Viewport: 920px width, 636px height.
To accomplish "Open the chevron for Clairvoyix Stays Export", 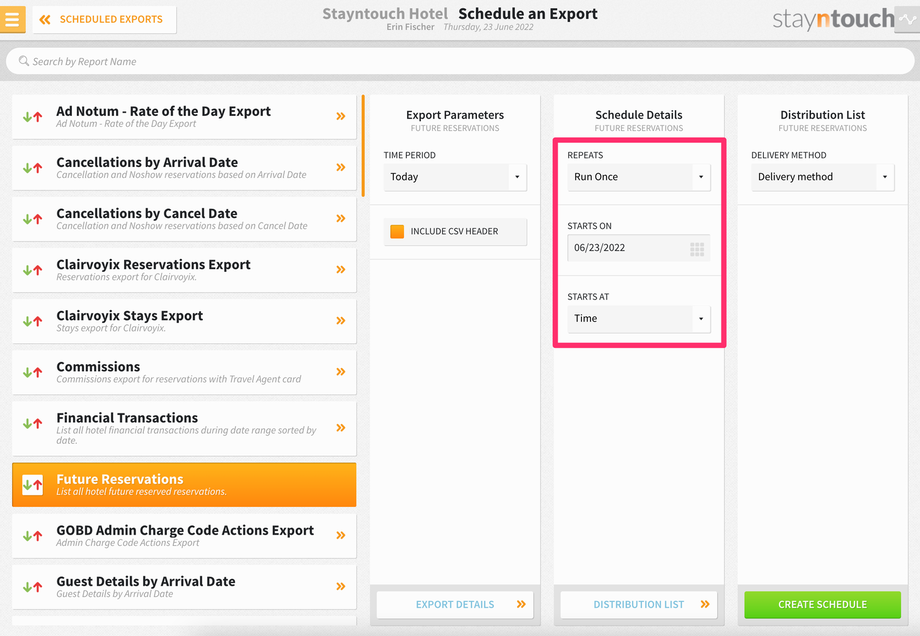I will pyautogui.click(x=340, y=320).
